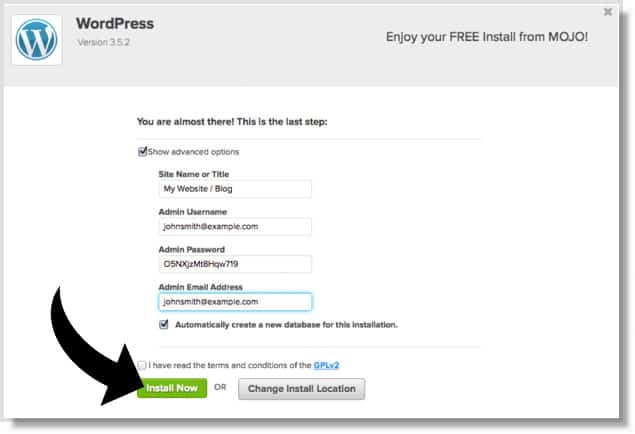Click the Change Install Location button

click(301, 388)
